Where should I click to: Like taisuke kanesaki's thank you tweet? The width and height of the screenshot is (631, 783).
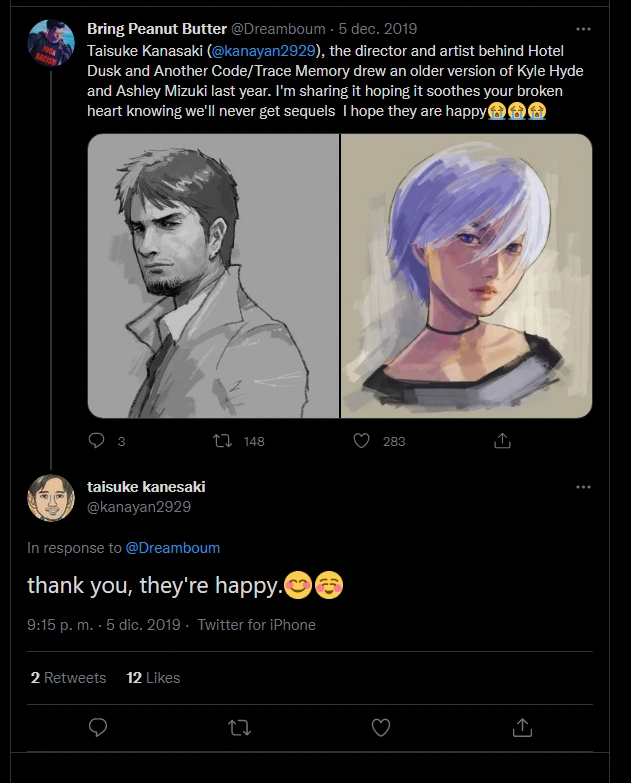tap(381, 727)
